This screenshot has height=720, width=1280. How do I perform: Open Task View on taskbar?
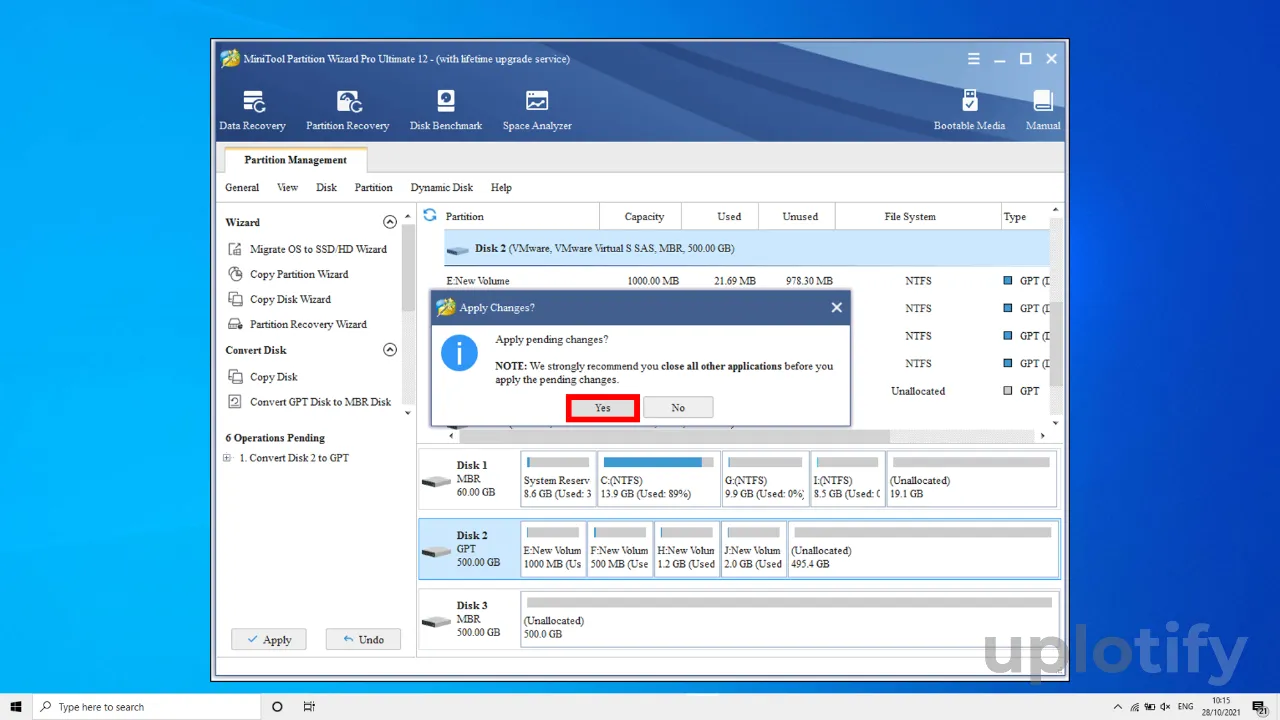pyautogui.click(x=309, y=707)
